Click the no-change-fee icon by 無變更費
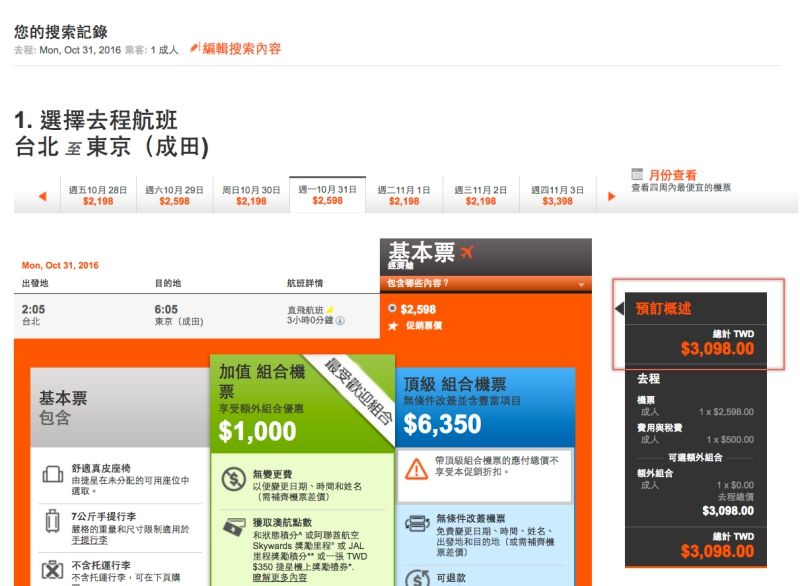This screenshot has width=800, height=586. (234, 479)
